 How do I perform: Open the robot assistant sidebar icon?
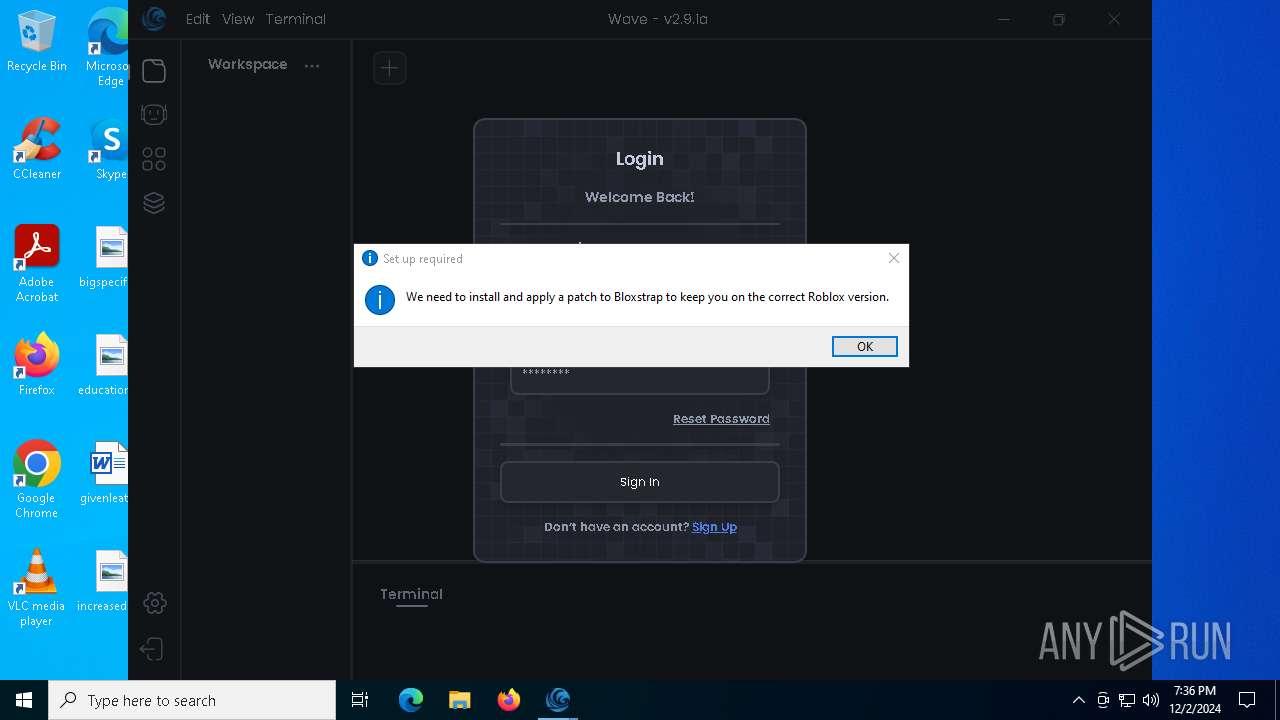pos(154,114)
